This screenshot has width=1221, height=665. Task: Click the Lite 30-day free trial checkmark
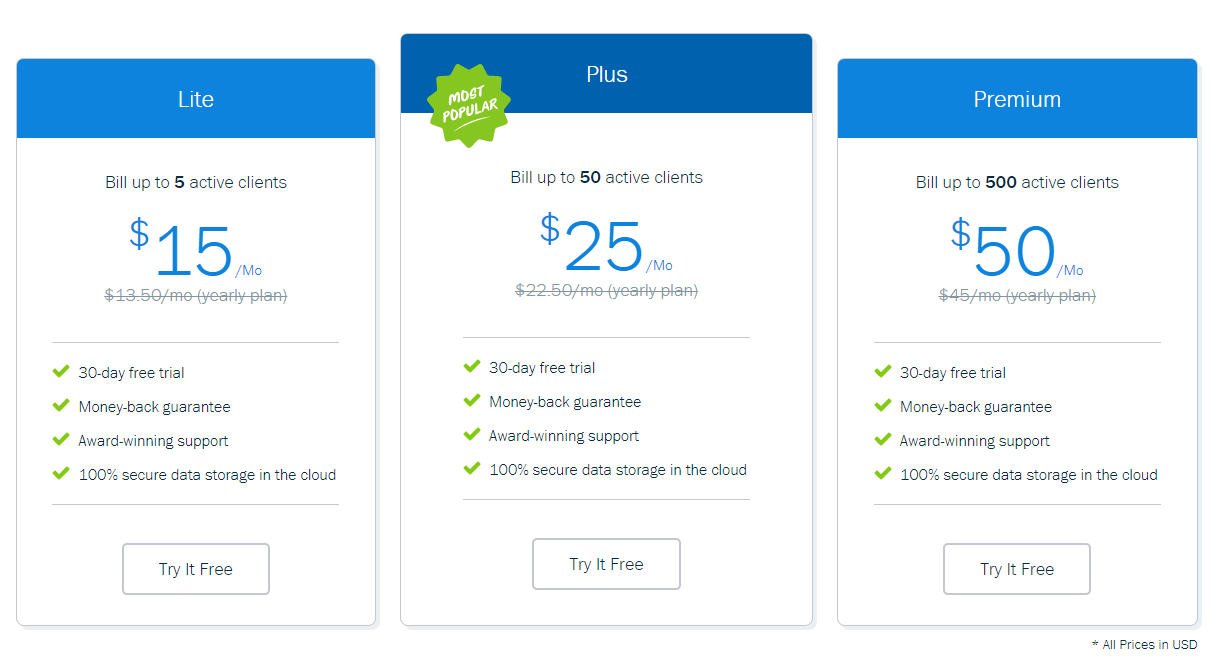61,372
